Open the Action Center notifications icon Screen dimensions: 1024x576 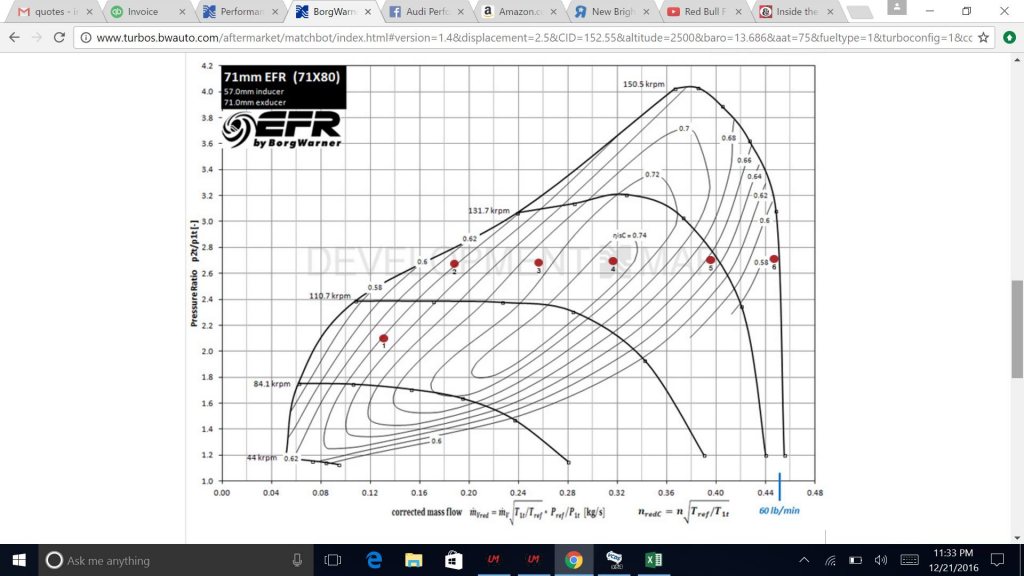click(997, 560)
